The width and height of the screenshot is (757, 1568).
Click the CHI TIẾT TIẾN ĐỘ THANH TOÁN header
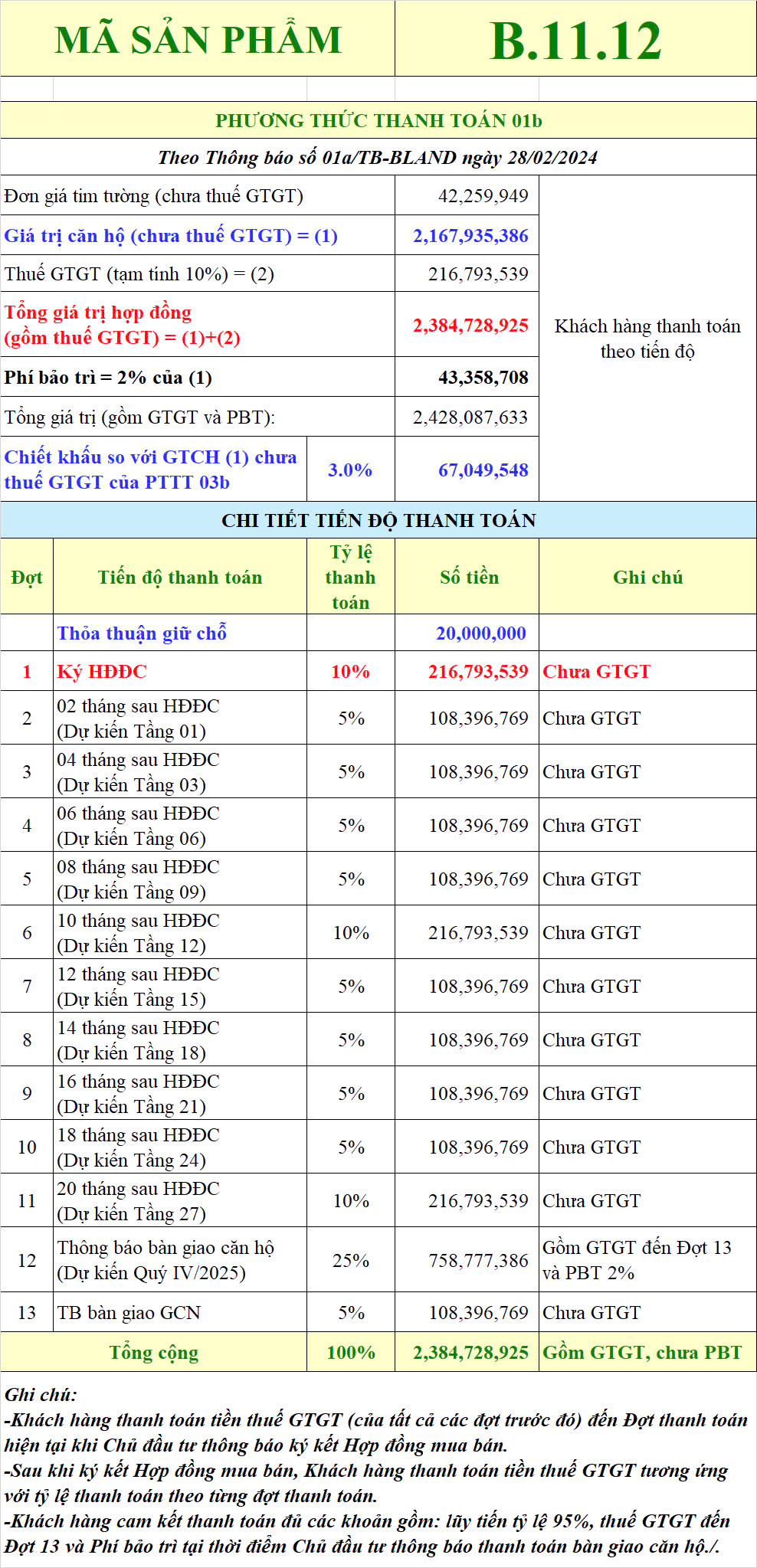point(378,521)
